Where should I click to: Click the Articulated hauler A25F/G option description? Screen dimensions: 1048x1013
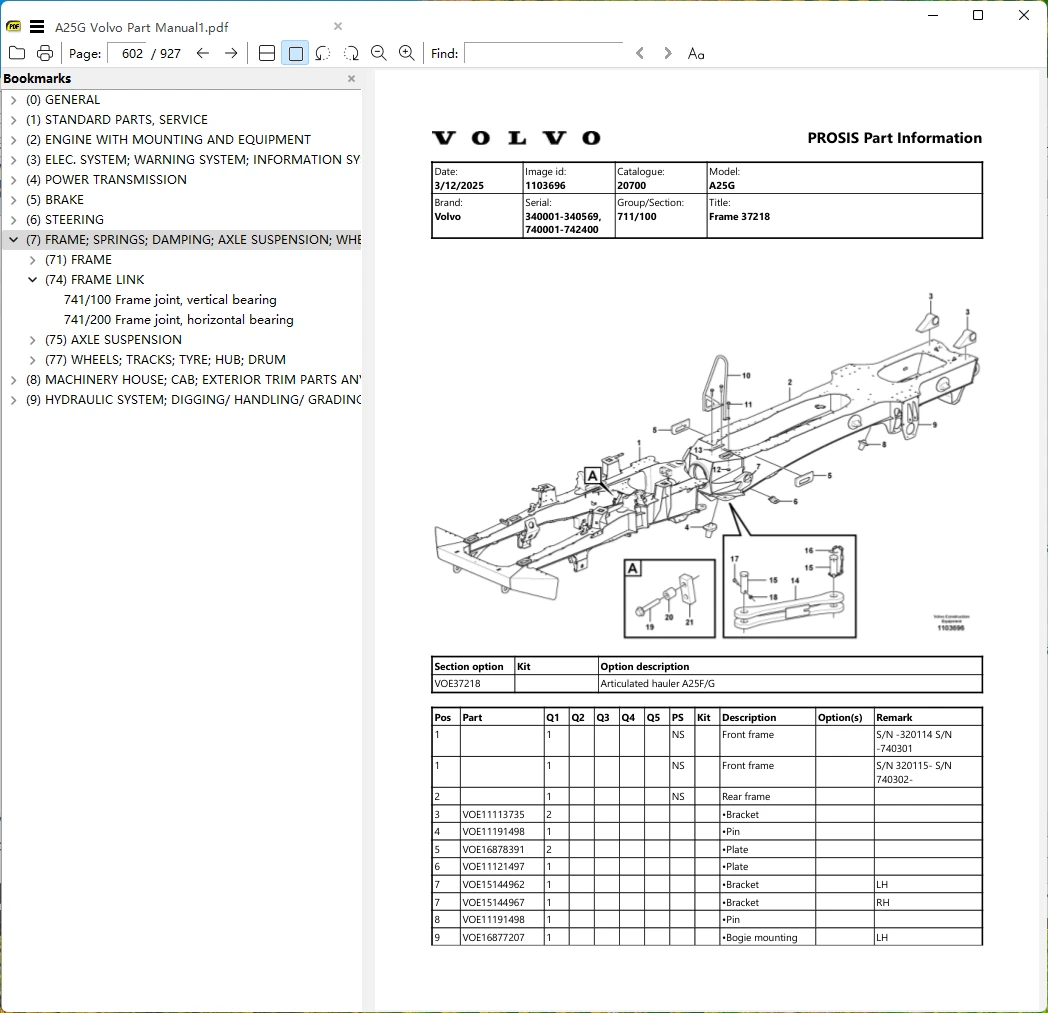657,684
